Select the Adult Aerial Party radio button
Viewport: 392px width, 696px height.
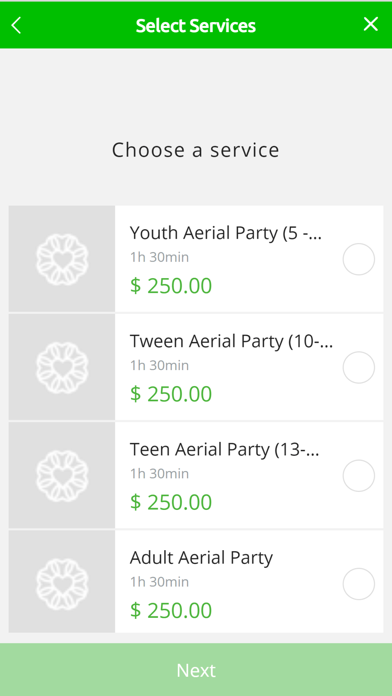tap(359, 584)
